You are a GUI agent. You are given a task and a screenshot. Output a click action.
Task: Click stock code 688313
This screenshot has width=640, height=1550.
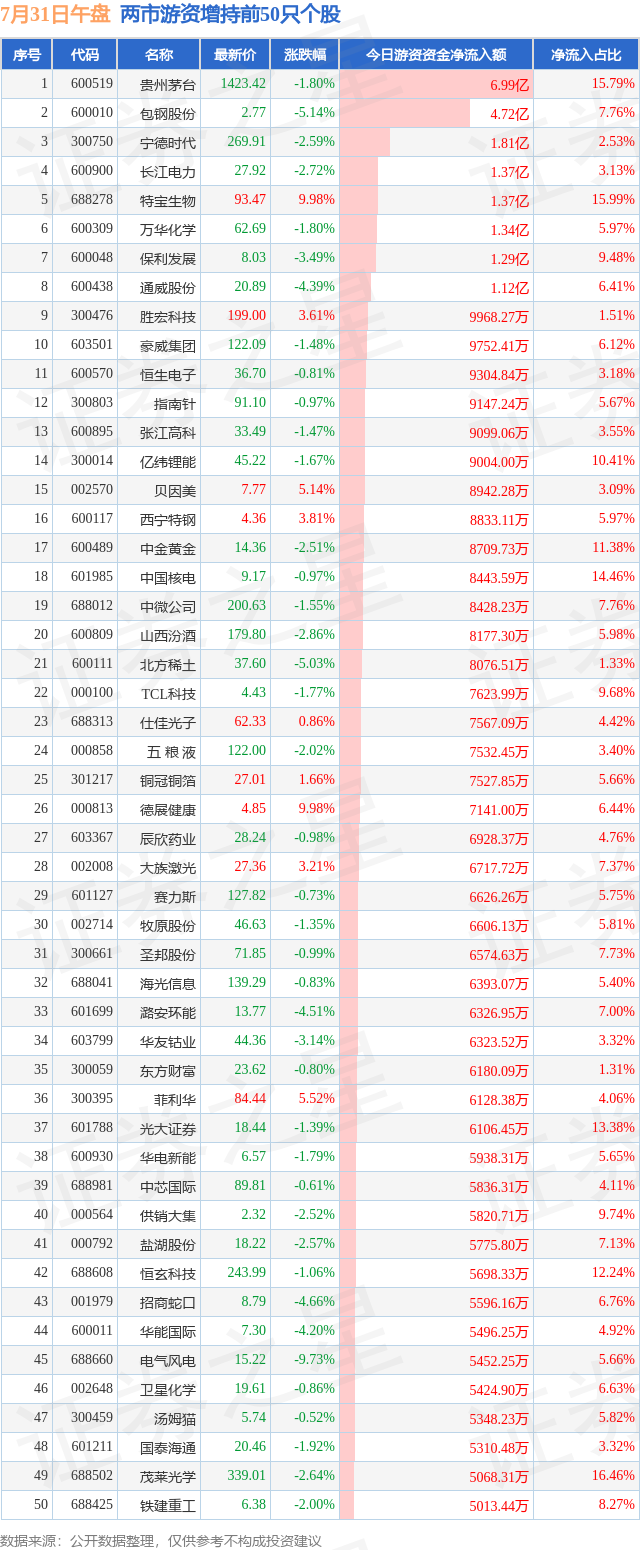click(x=92, y=722)
